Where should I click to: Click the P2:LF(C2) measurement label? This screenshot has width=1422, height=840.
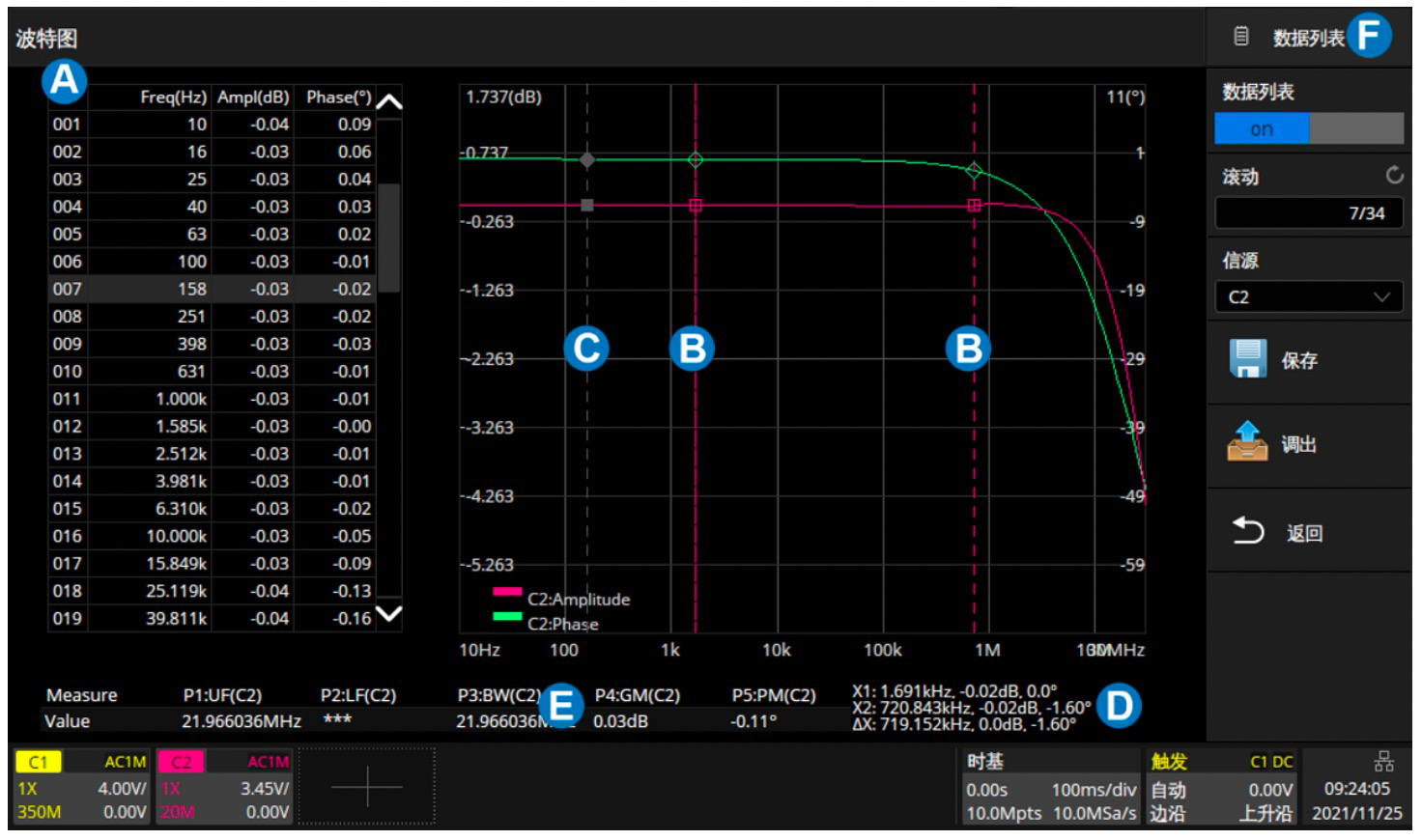click(358, 695)
